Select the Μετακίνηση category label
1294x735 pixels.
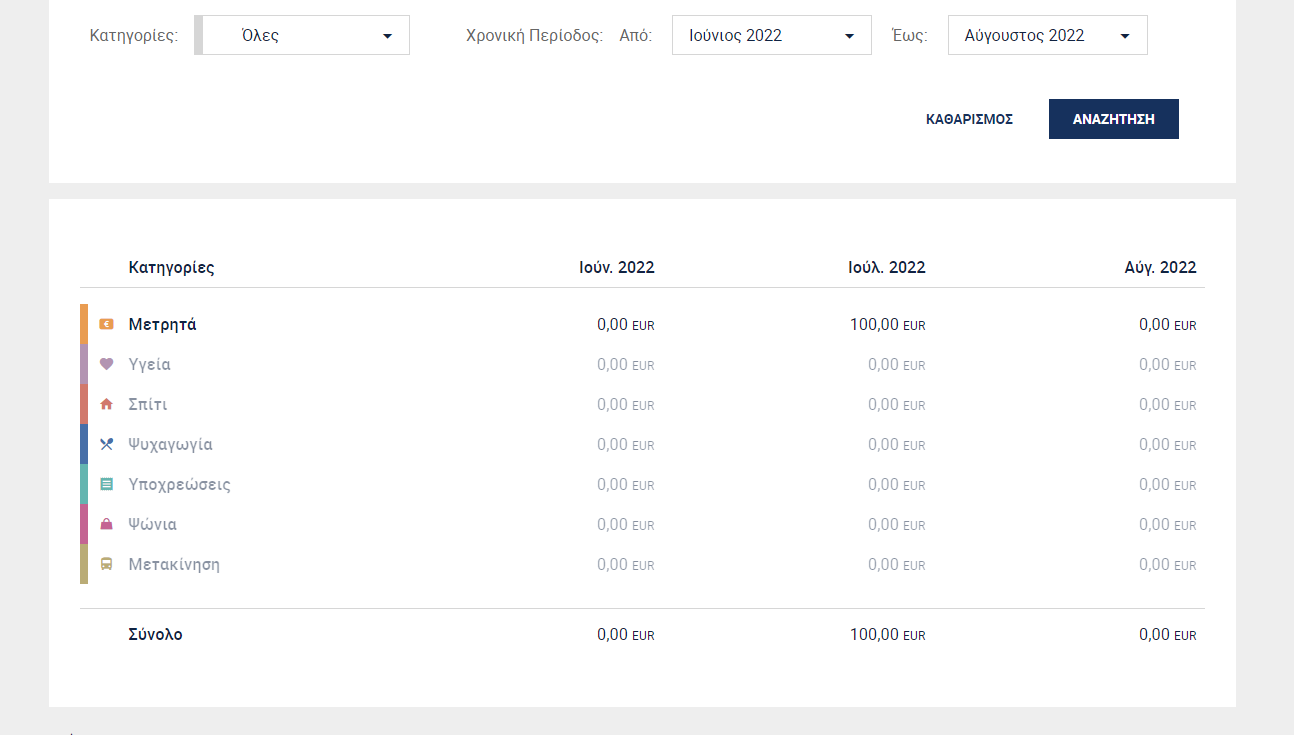tap(174, 564)
